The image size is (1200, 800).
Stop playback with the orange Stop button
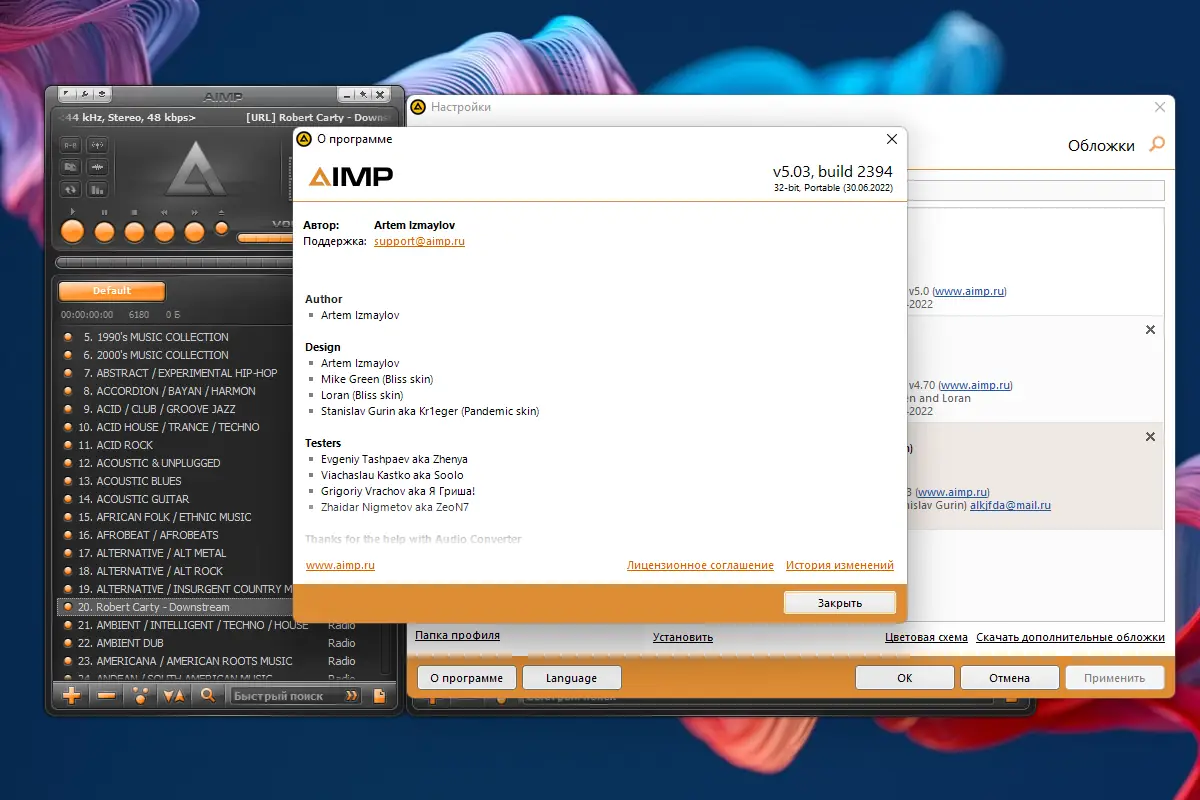134,232
